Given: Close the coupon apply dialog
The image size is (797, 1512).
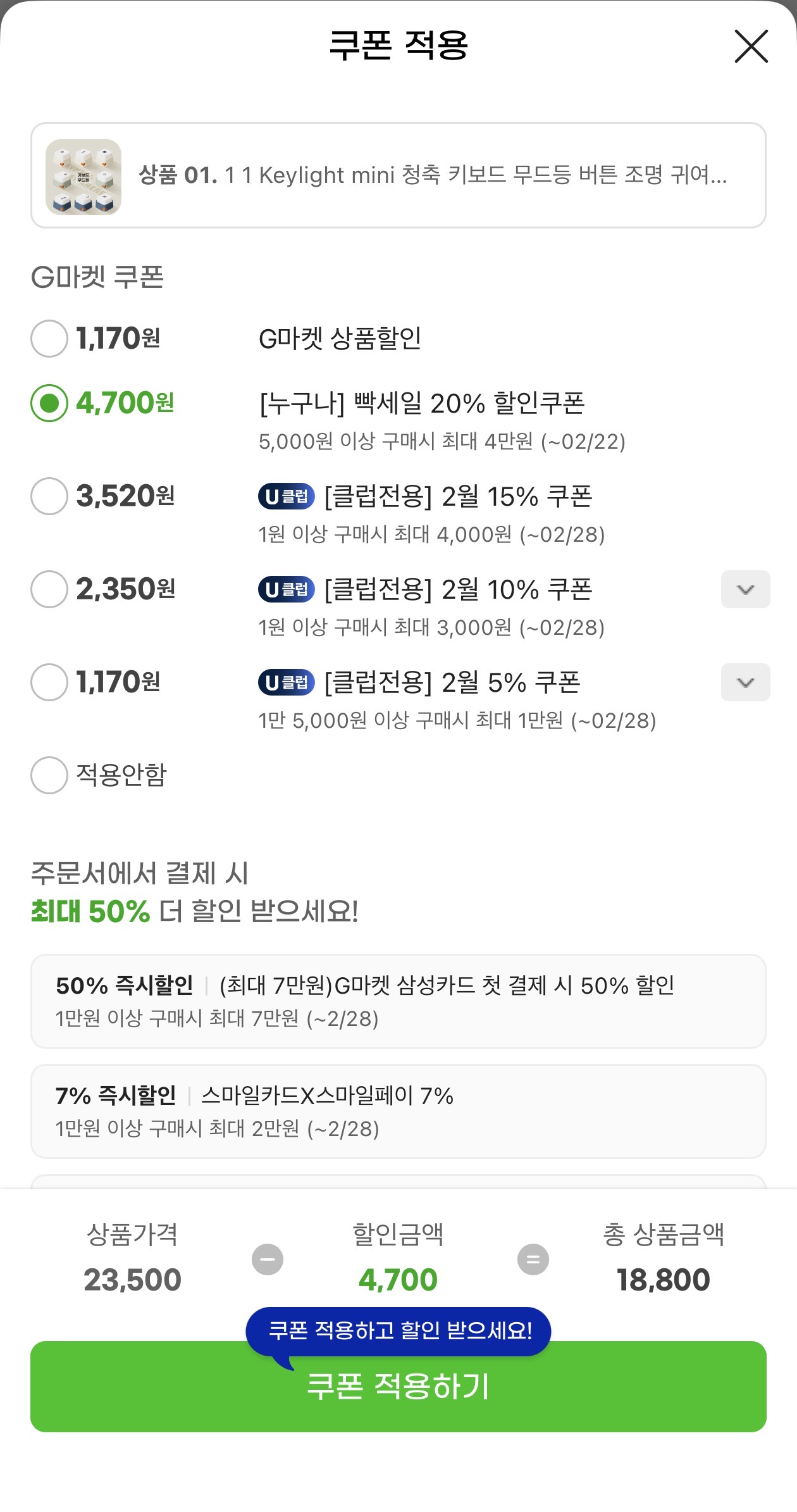Looking at the screenshot, I should [x=751, y=46].
